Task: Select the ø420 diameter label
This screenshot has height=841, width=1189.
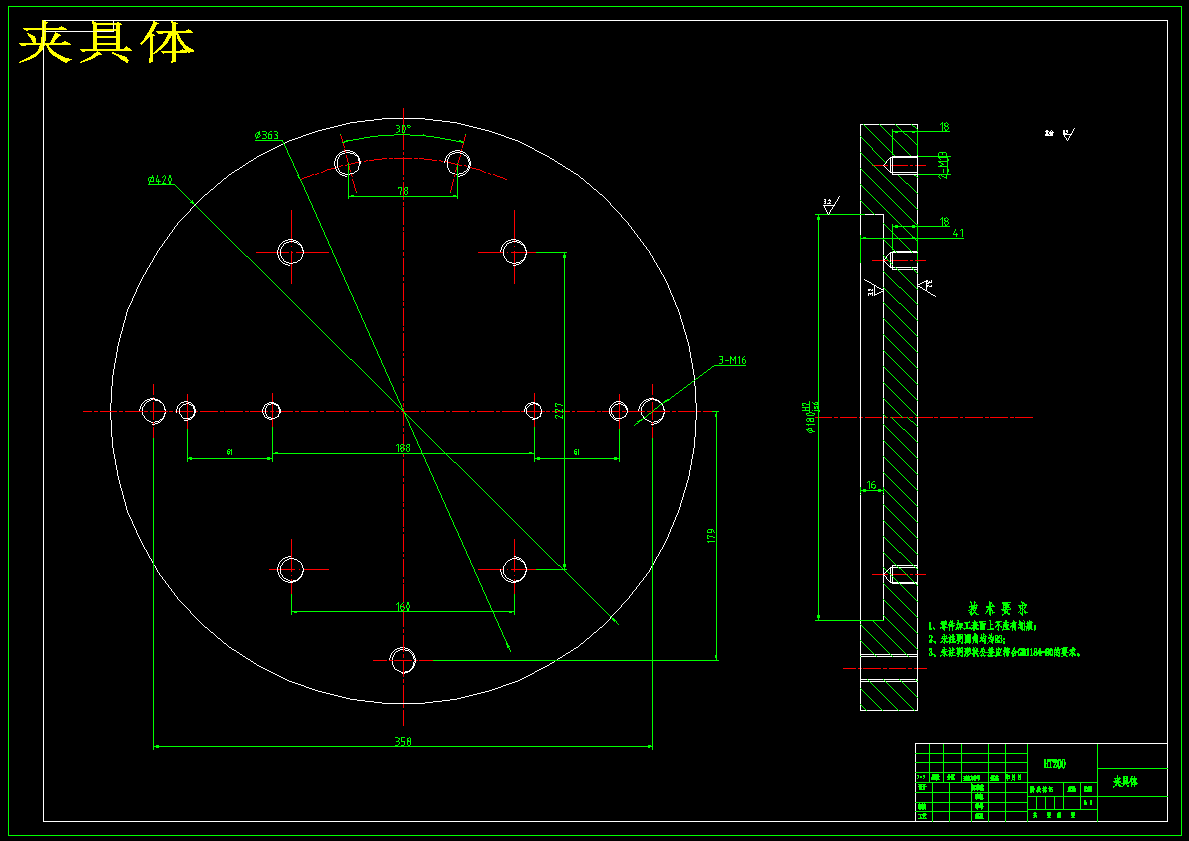Action: pyautogui.click(x=160, y=180)
